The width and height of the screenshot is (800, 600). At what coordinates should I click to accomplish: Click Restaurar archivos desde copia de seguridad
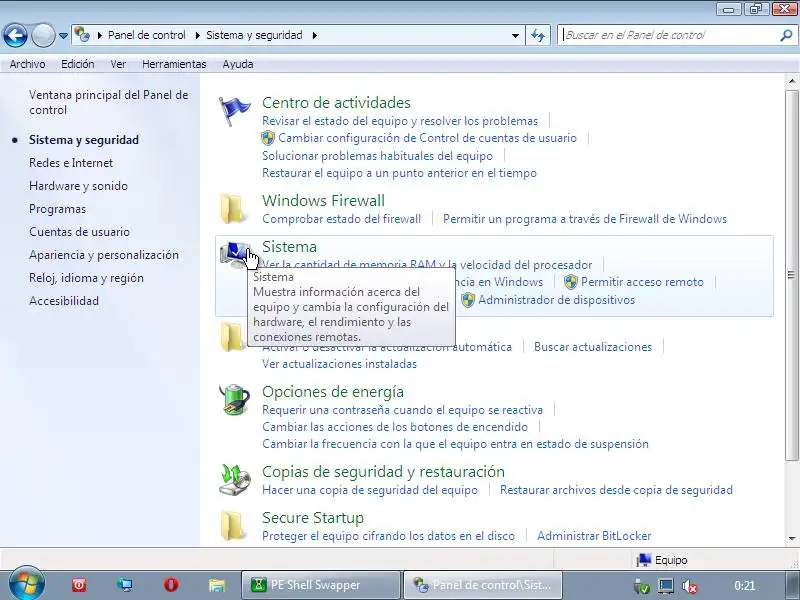click(616, 490)
